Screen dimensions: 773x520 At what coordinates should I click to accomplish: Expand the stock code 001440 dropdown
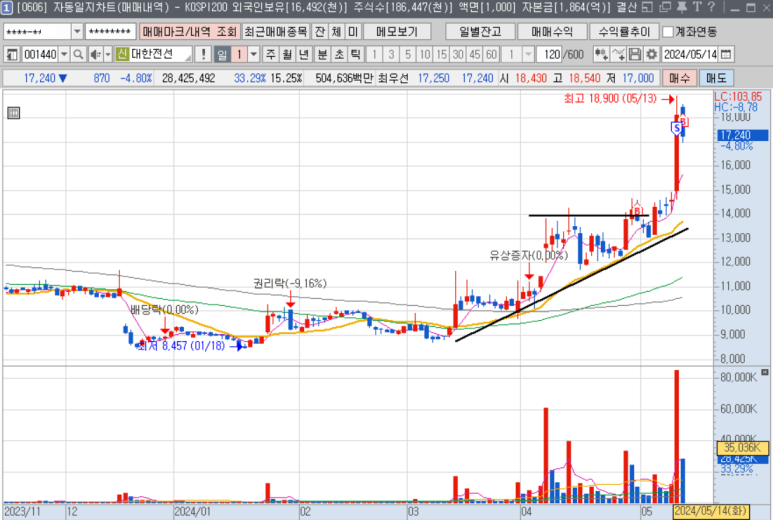tap(65, 54)
